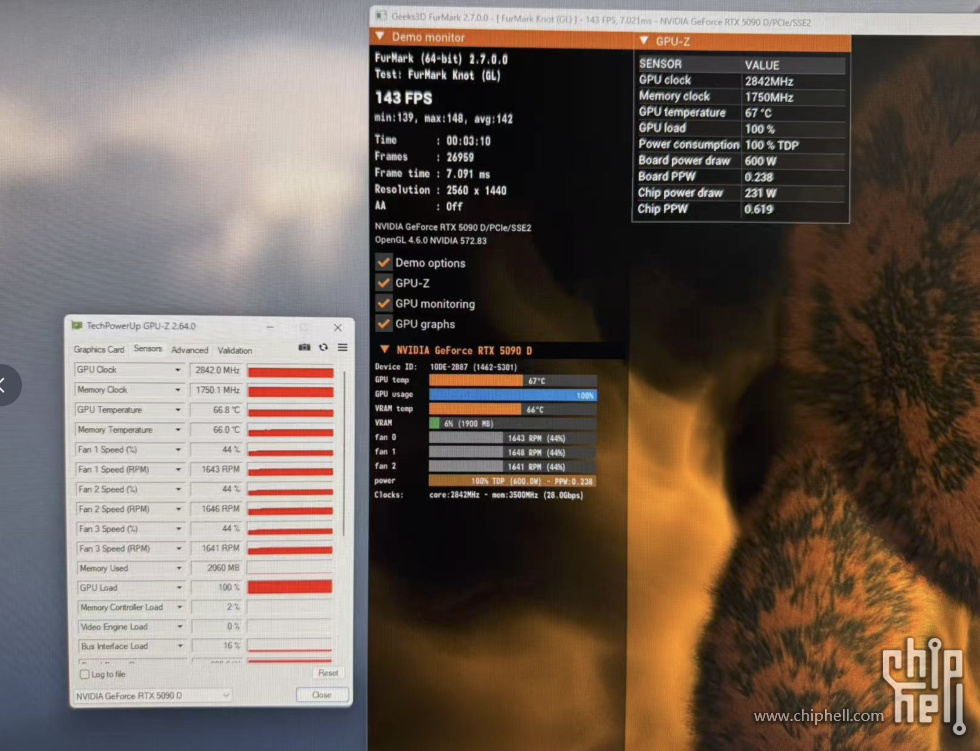The width and height of the screenshot is (980, 751).
Task: Open the Fan 3 Speed (RPM) dropdown
Action: [x=179, y=549]
